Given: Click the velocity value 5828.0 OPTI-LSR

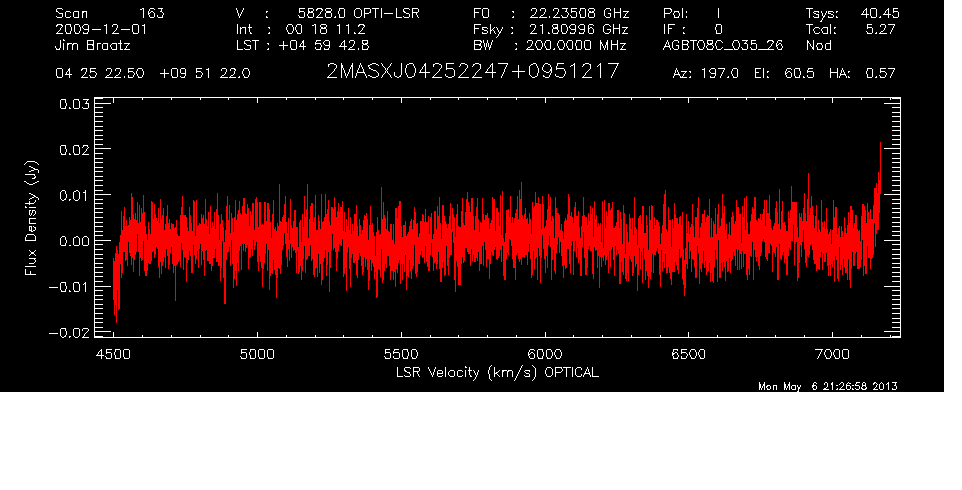Looking at the screenshot, I should (x=358, y=13).
